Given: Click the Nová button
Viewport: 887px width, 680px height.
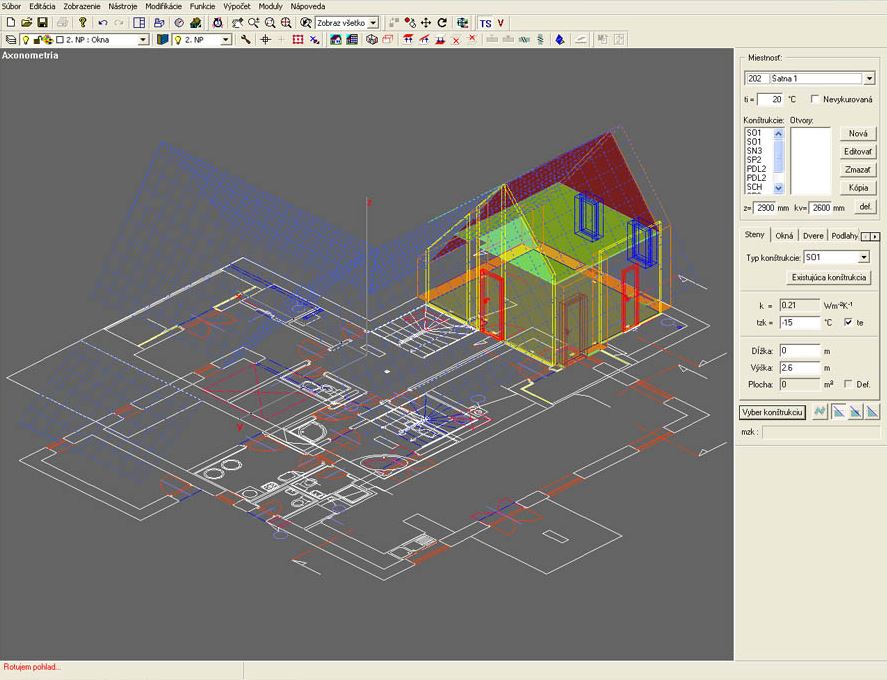Looking at the screenshot, I should [857, 133].
